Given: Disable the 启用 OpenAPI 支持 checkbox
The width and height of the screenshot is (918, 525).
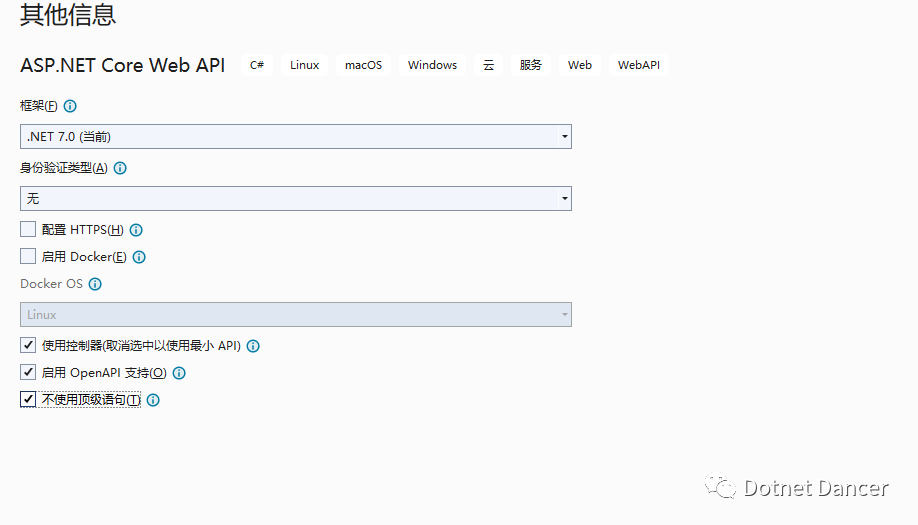Looking at the screenshot, I should tap(28, 373).
